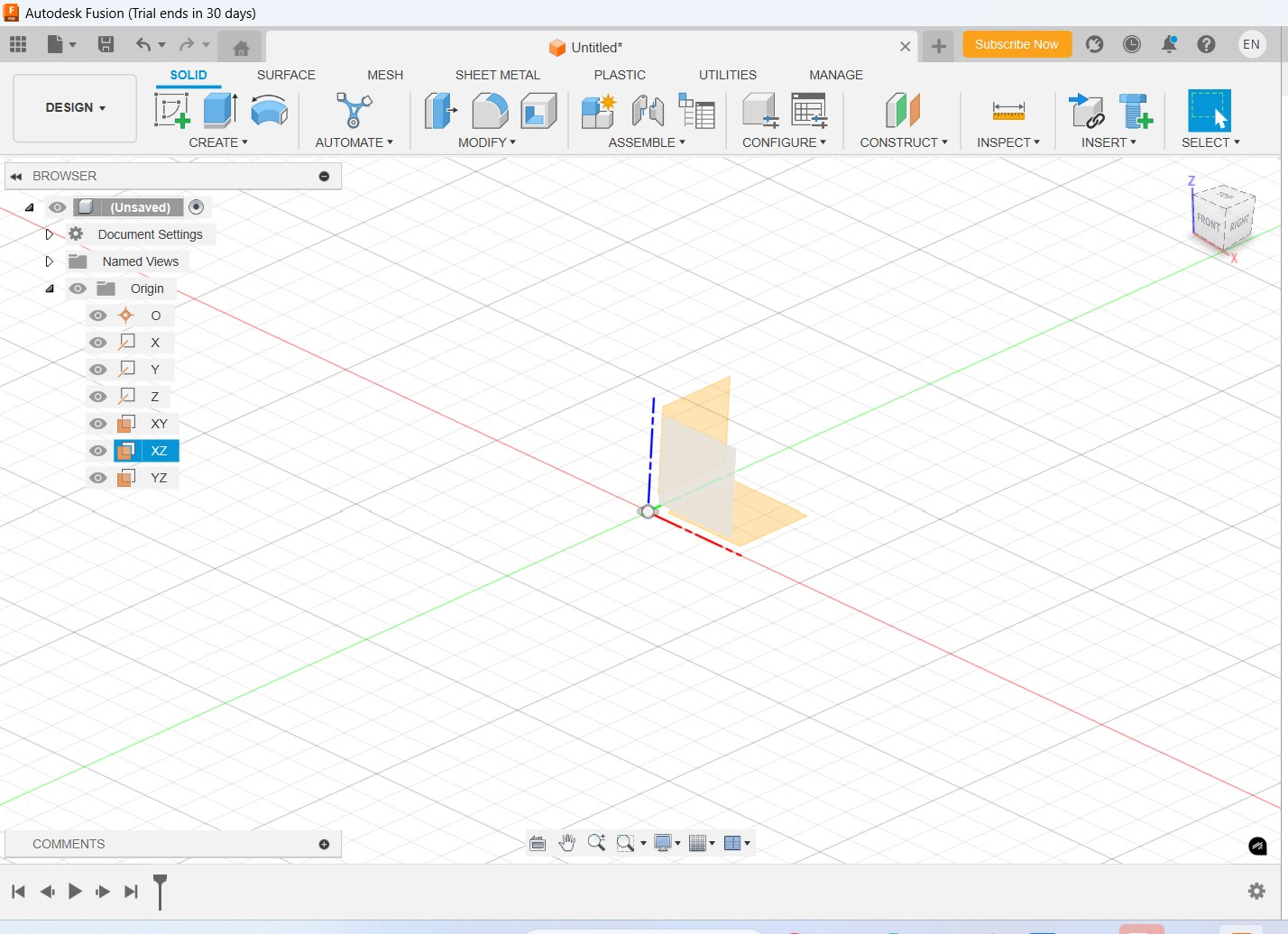The image size is (1288, 934).
Task: Switch to the SHEET METAL tab
Action: [x=498, y=75]
